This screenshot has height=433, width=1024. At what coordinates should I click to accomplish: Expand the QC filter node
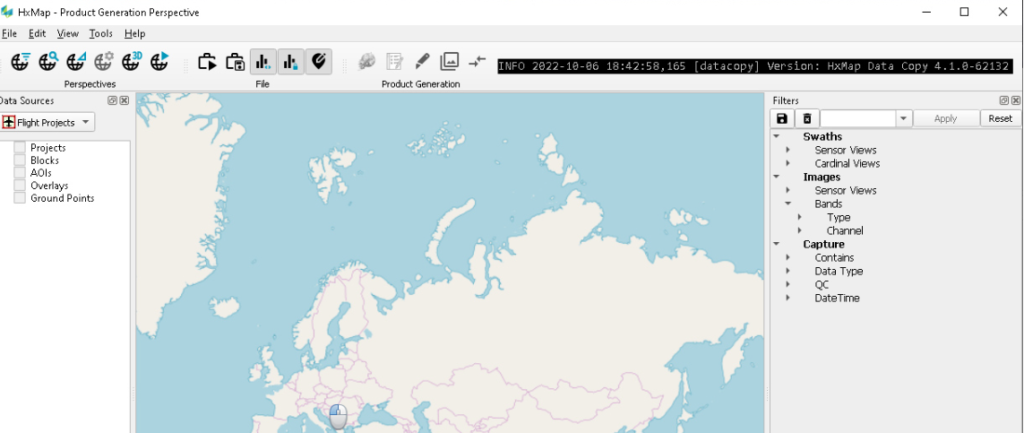788,284
